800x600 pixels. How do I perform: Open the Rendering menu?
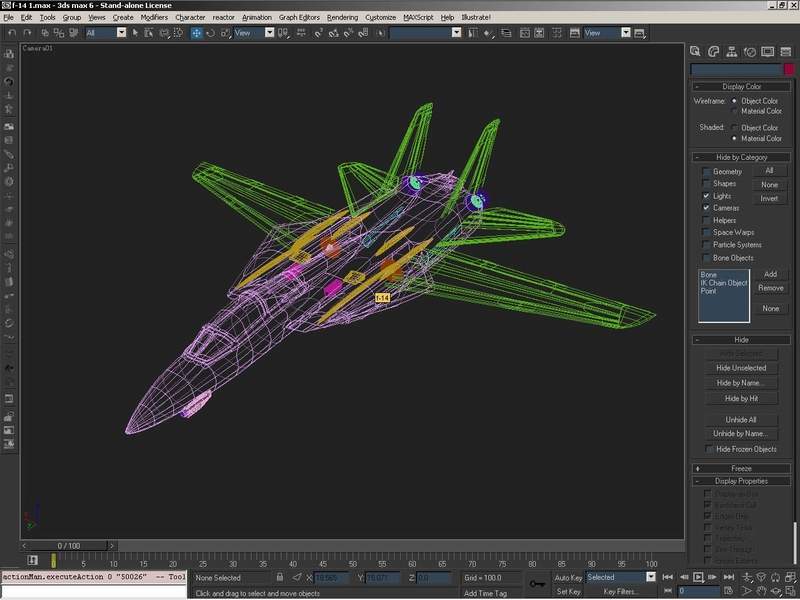342,17
